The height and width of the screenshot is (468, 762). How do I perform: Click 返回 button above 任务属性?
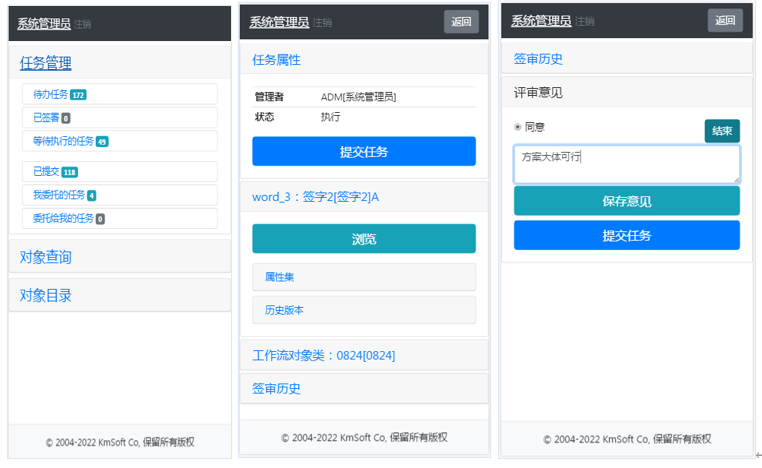point(461,22)
